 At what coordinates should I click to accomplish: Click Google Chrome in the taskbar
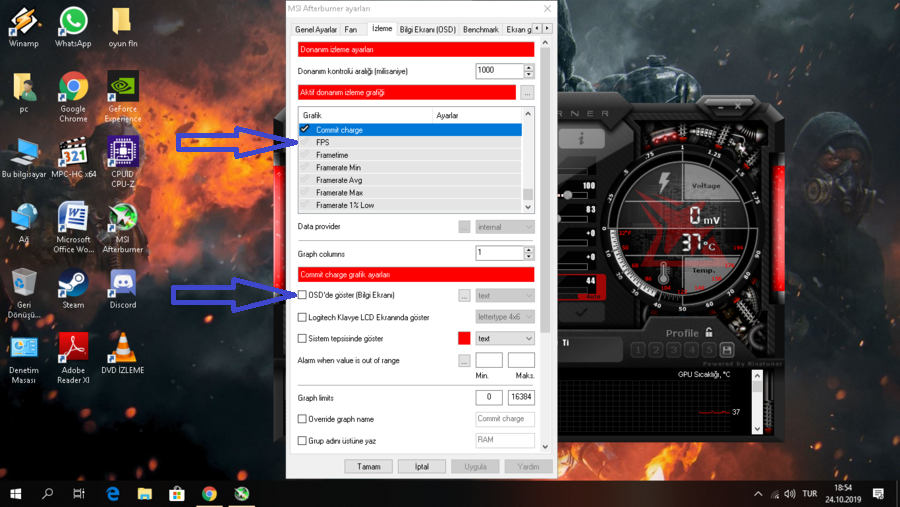point(209,494)
